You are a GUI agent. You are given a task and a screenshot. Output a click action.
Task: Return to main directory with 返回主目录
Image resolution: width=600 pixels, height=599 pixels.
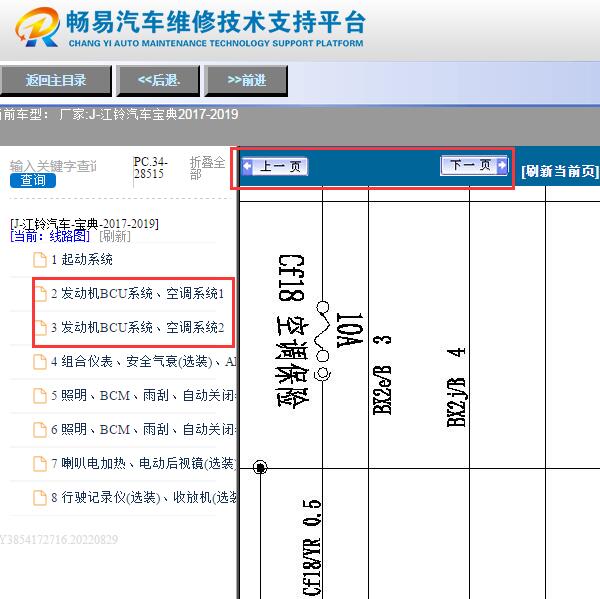(x=55, y=80)
